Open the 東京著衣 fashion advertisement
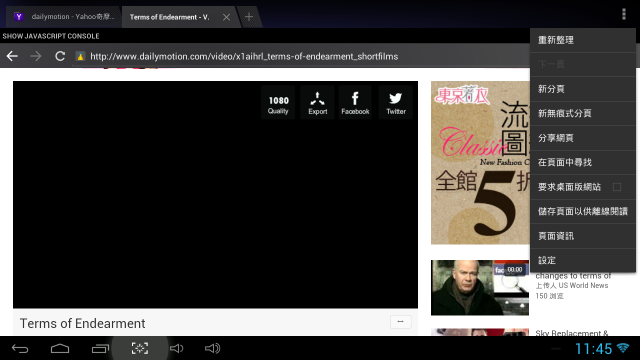 [x=480, y=162]
